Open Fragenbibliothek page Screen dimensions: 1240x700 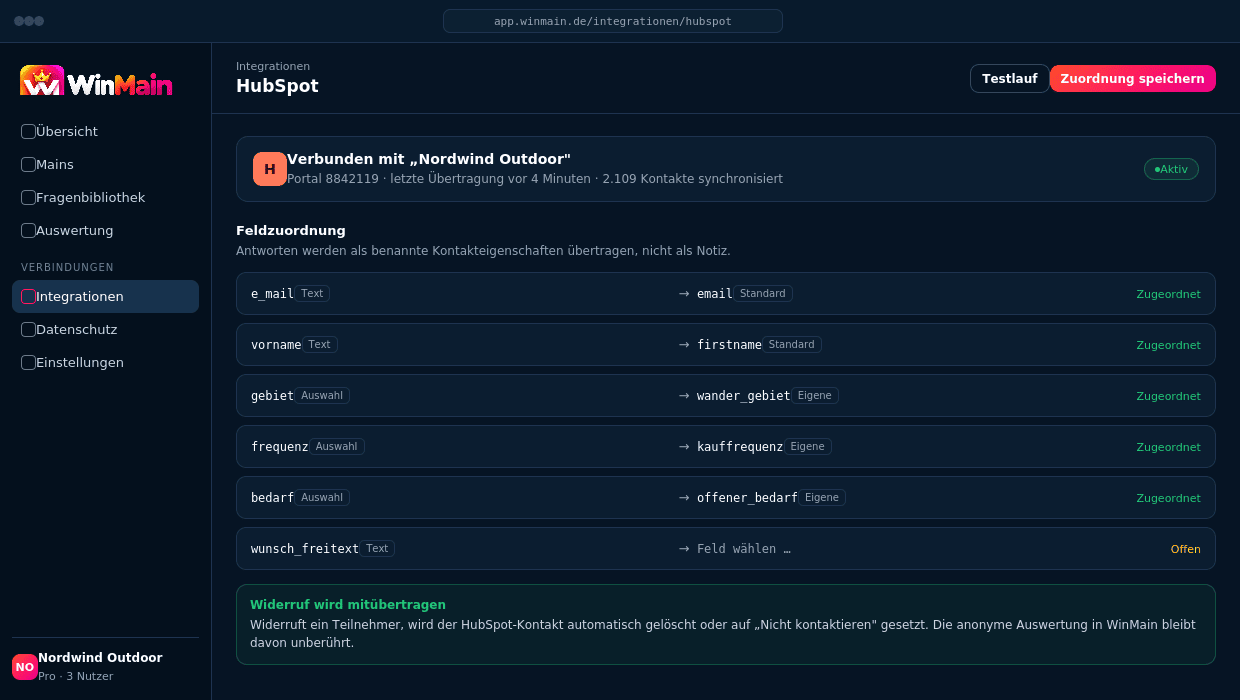point(105,197)
